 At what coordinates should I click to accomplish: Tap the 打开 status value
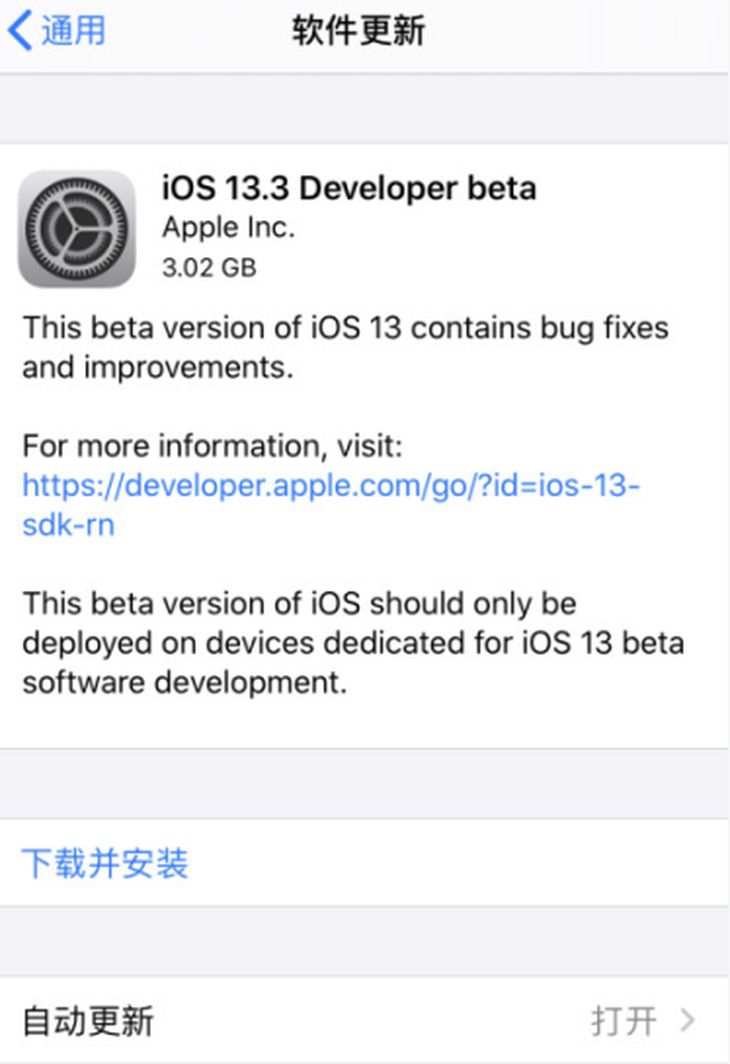tap(623, 1021)
